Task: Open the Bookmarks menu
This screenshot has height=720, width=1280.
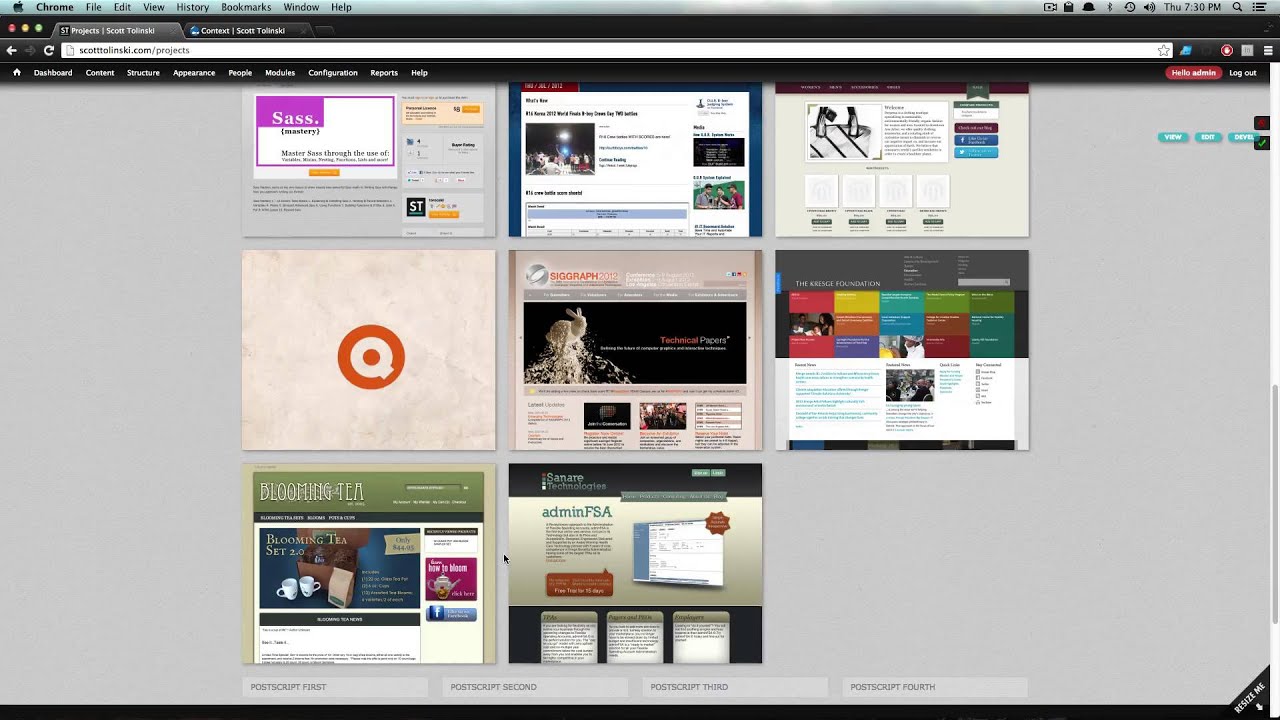Action: [246, 7]
